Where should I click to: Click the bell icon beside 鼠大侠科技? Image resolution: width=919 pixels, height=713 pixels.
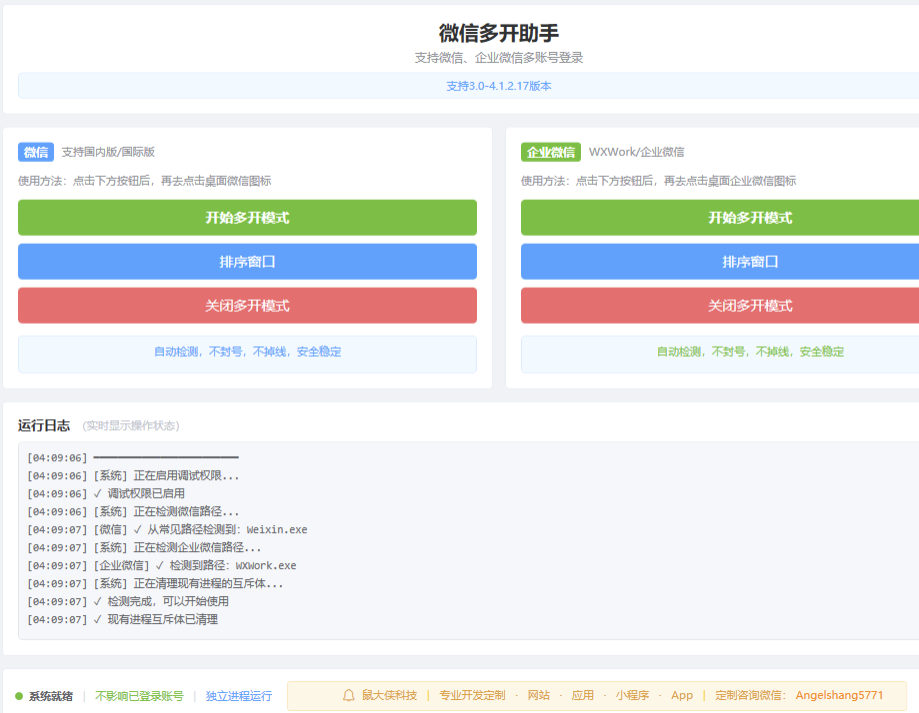click(x=347, y=694)
